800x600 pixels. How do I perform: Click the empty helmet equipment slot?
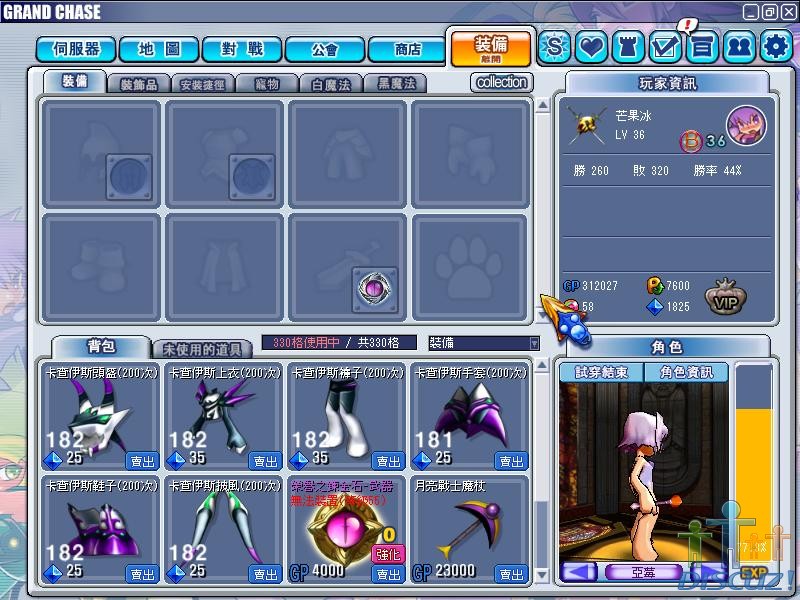click(x=101, y=154)
